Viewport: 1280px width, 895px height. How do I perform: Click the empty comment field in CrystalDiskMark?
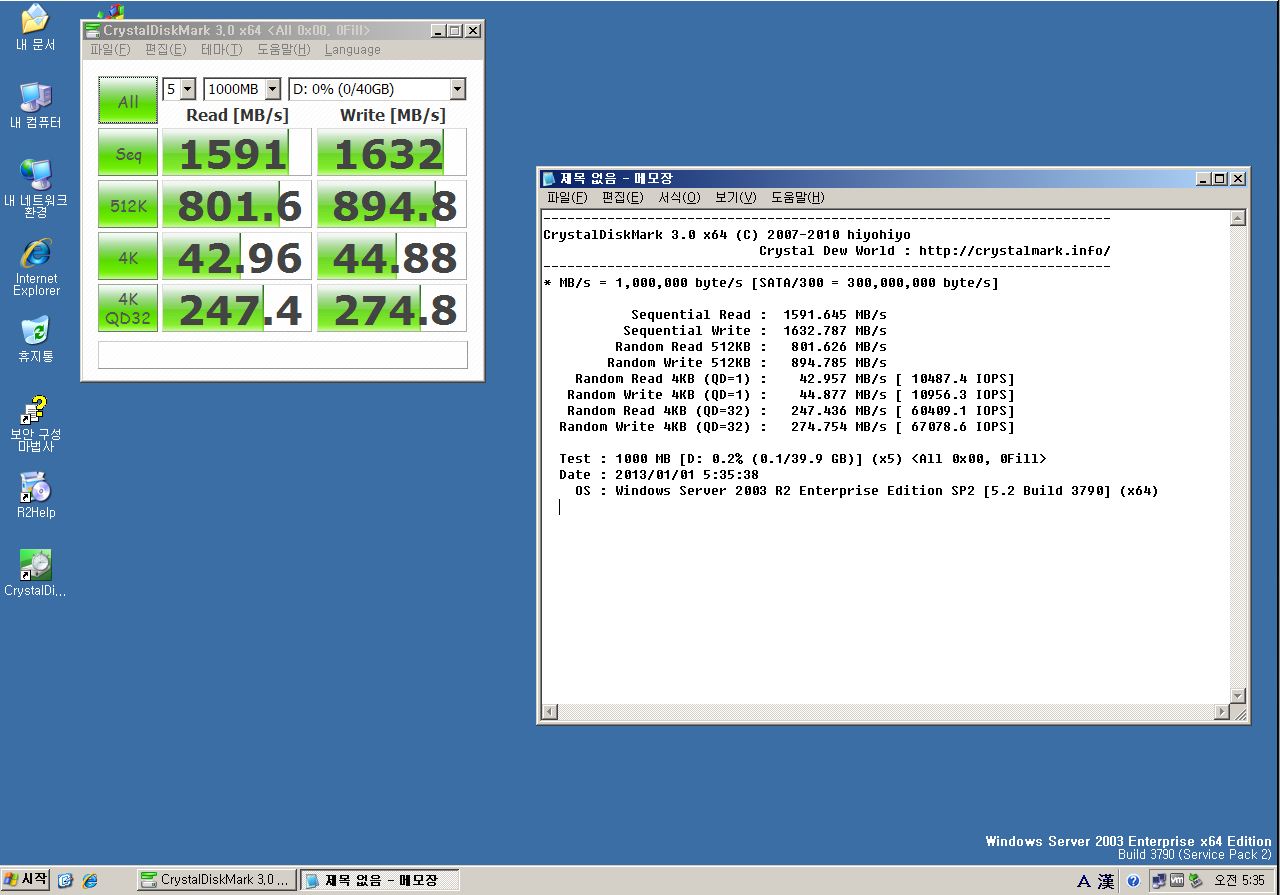(283, 354)
